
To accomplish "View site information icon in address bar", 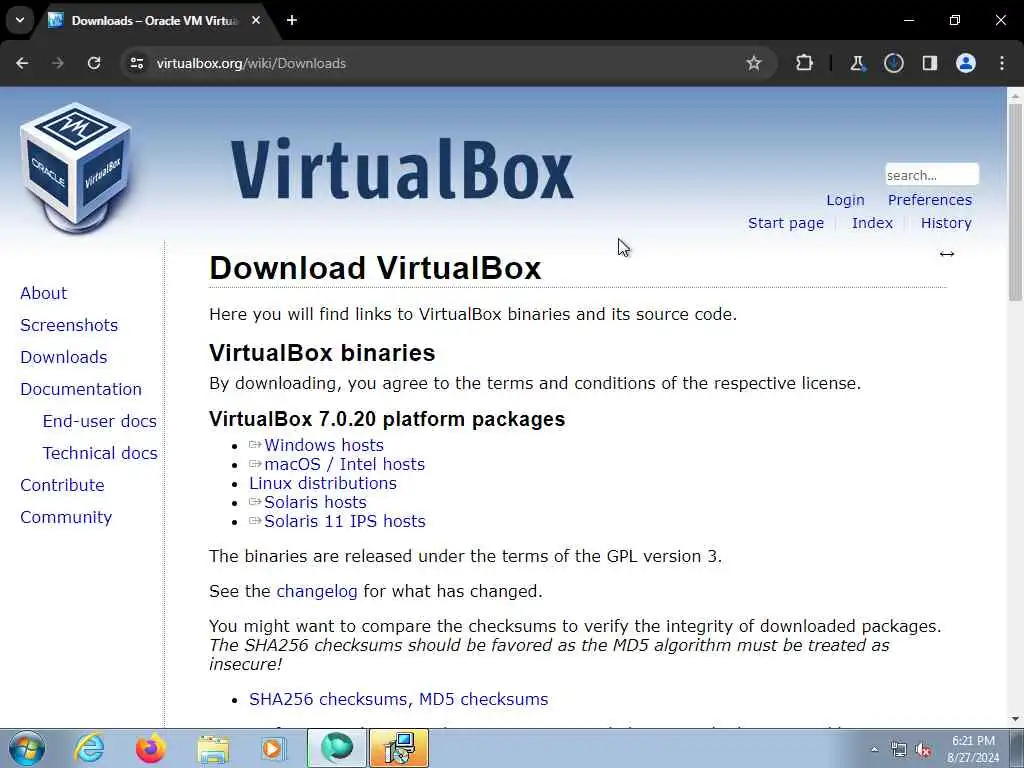I will click(136, 63).
